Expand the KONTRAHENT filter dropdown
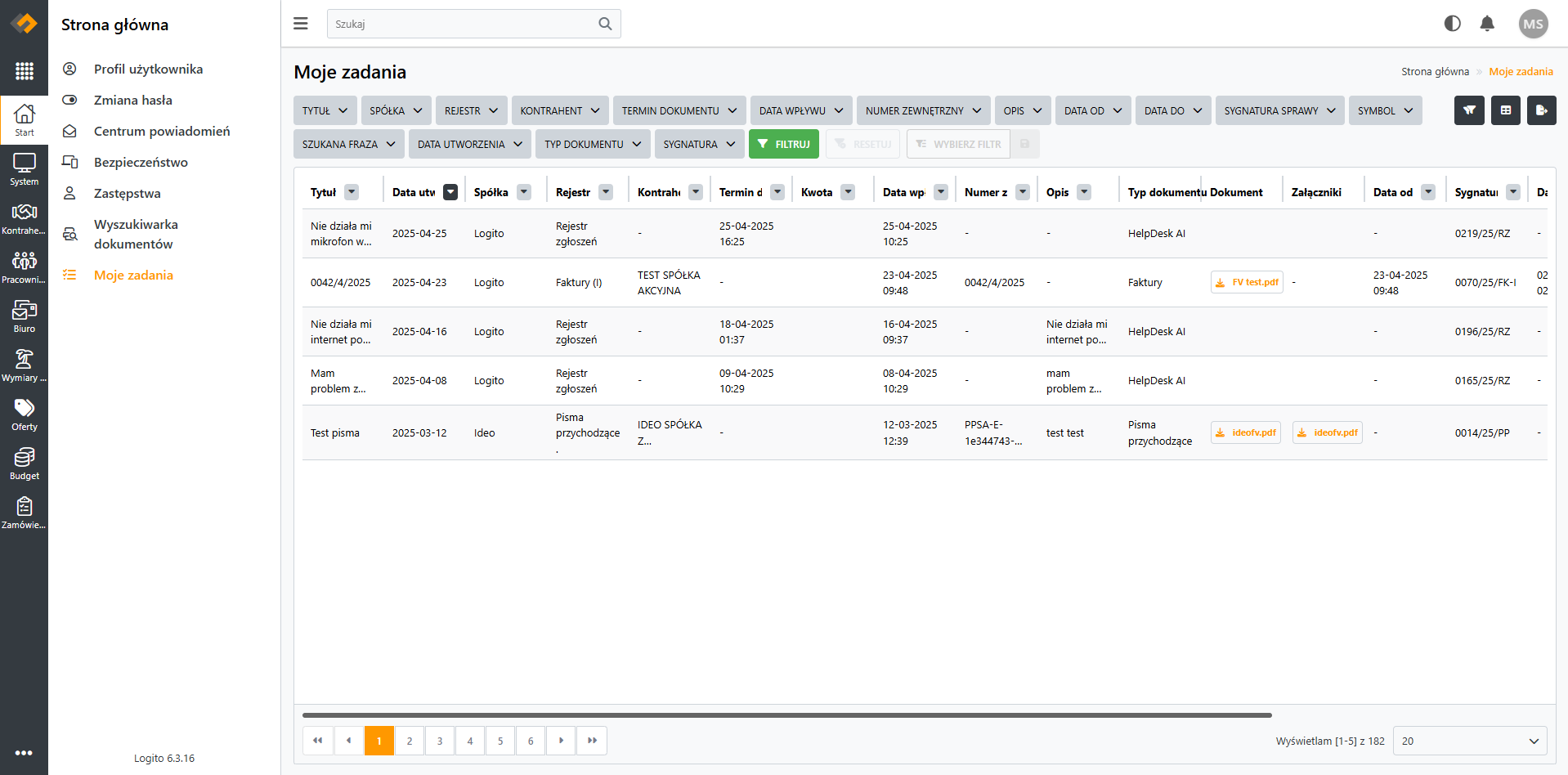This screenshot has width=1568, height=775. pos(560,110)
